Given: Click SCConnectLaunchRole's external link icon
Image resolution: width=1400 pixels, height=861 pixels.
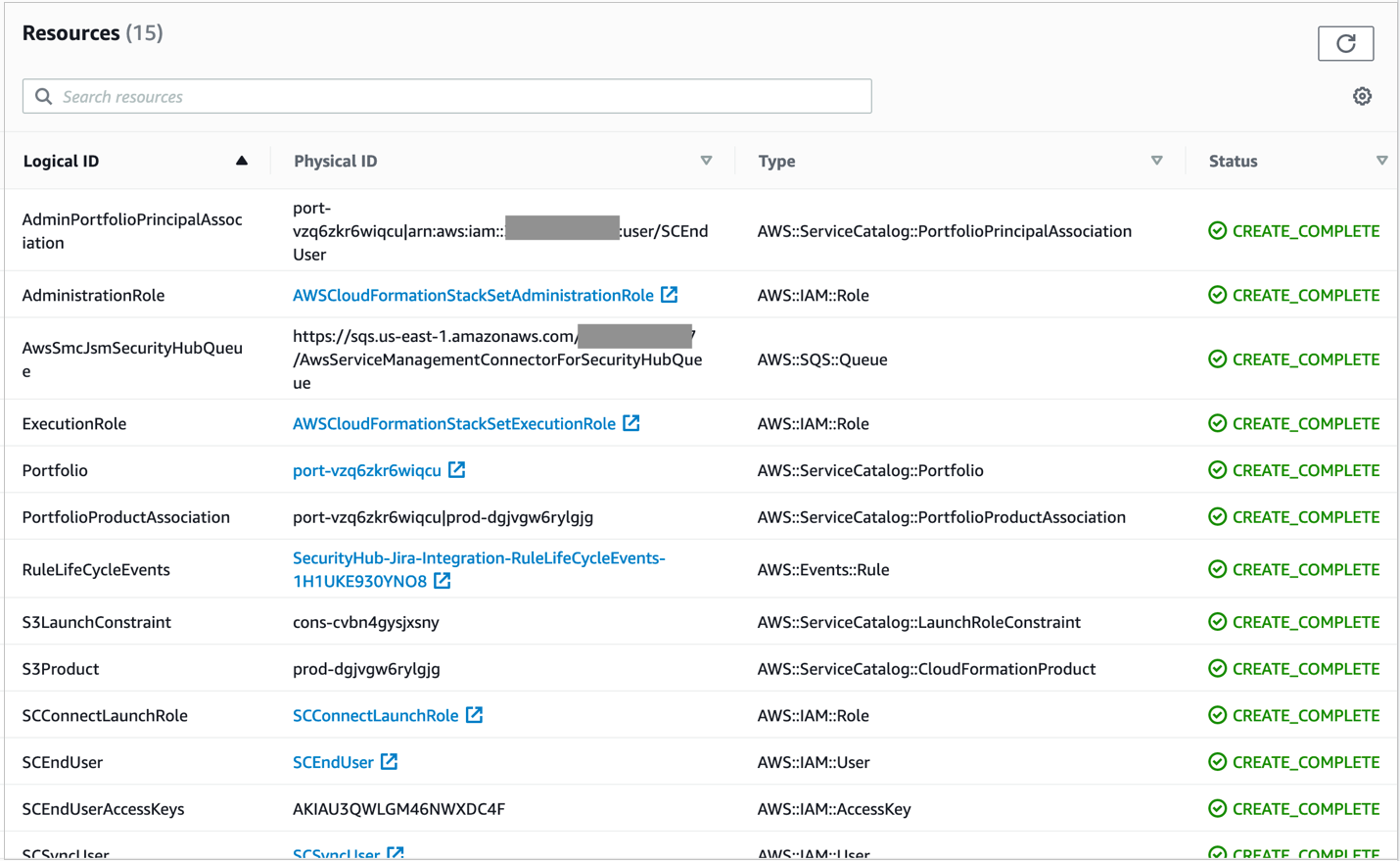Looking at the screenshot, I should [x=475, y=715].
